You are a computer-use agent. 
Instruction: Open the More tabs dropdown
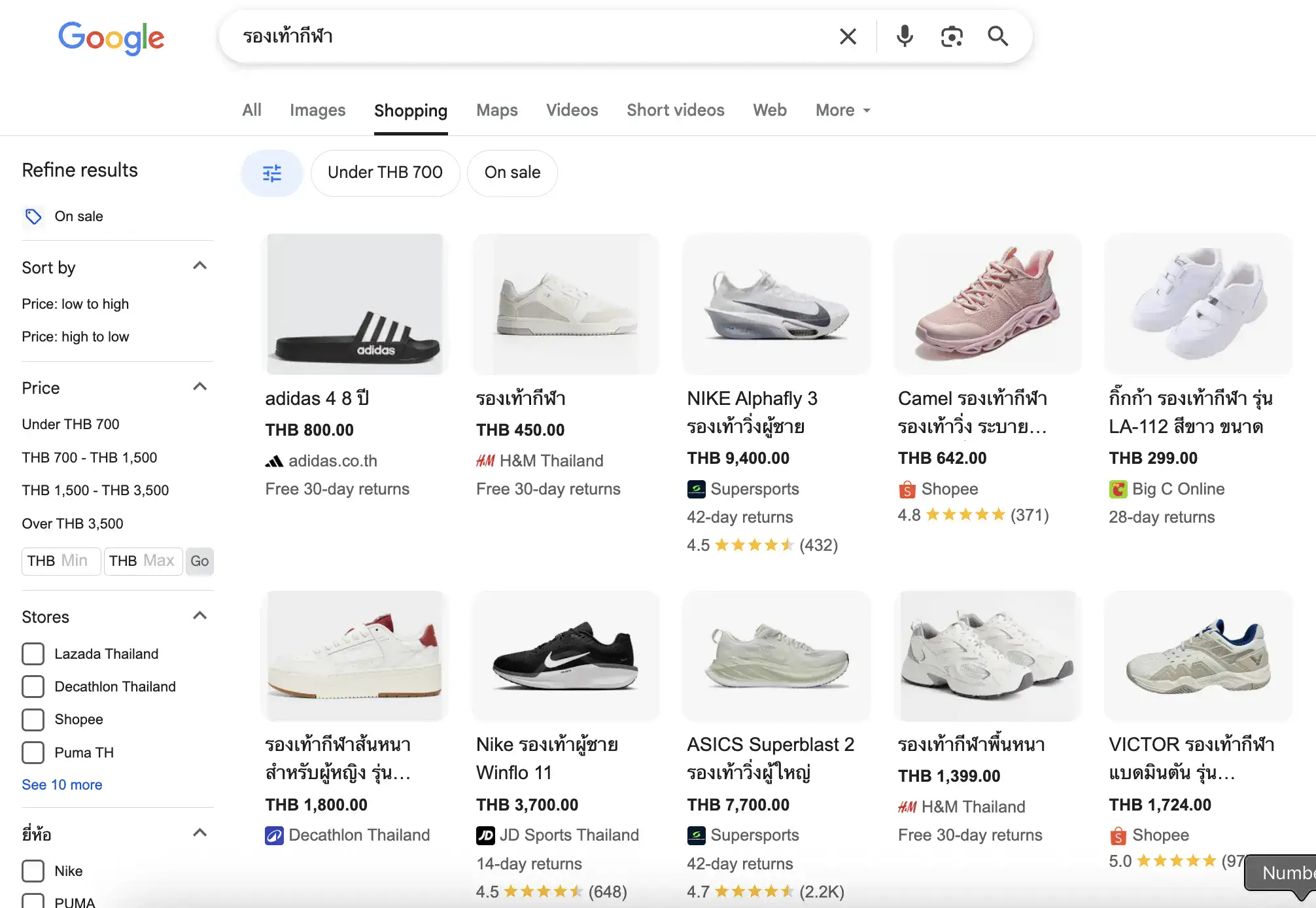coord(842,110)
